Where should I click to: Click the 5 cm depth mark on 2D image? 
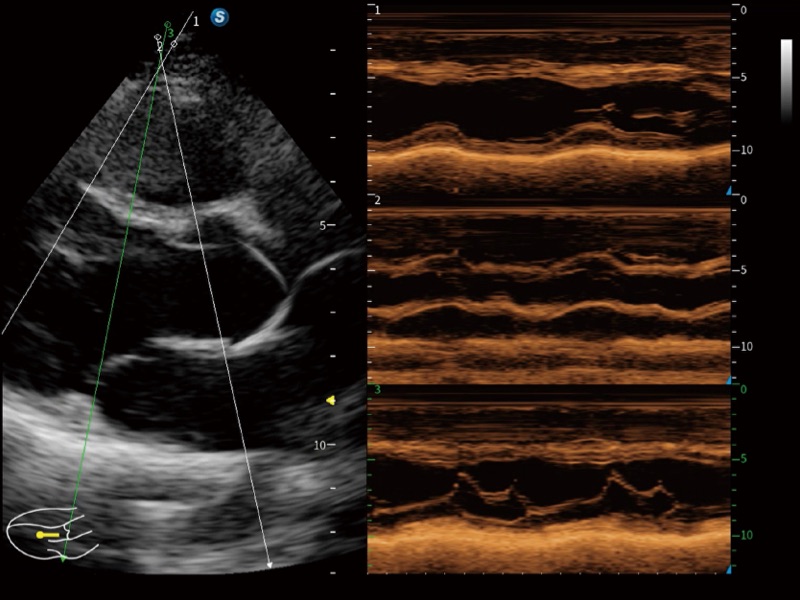tap(326, 226)
